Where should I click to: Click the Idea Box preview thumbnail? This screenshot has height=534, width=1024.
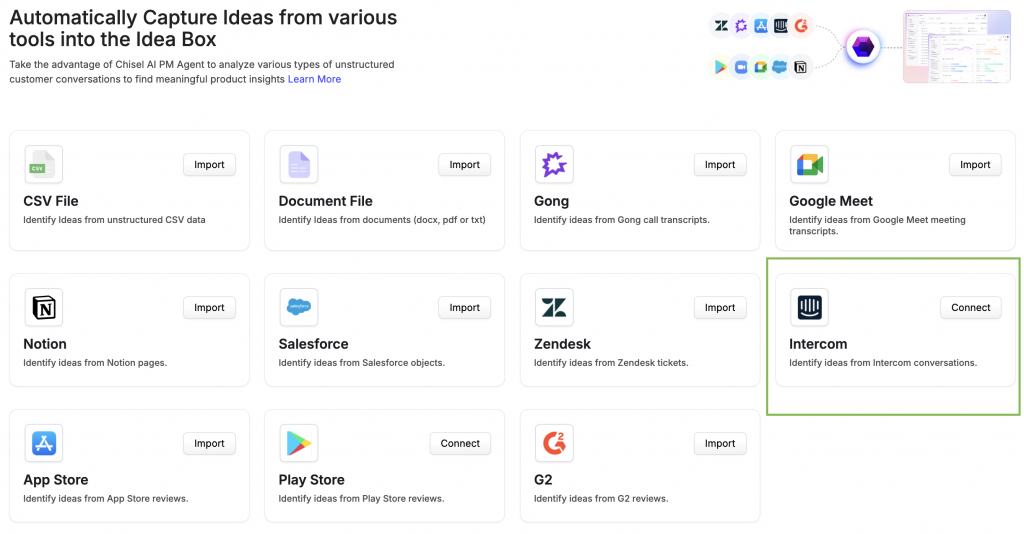coord(958,47)
